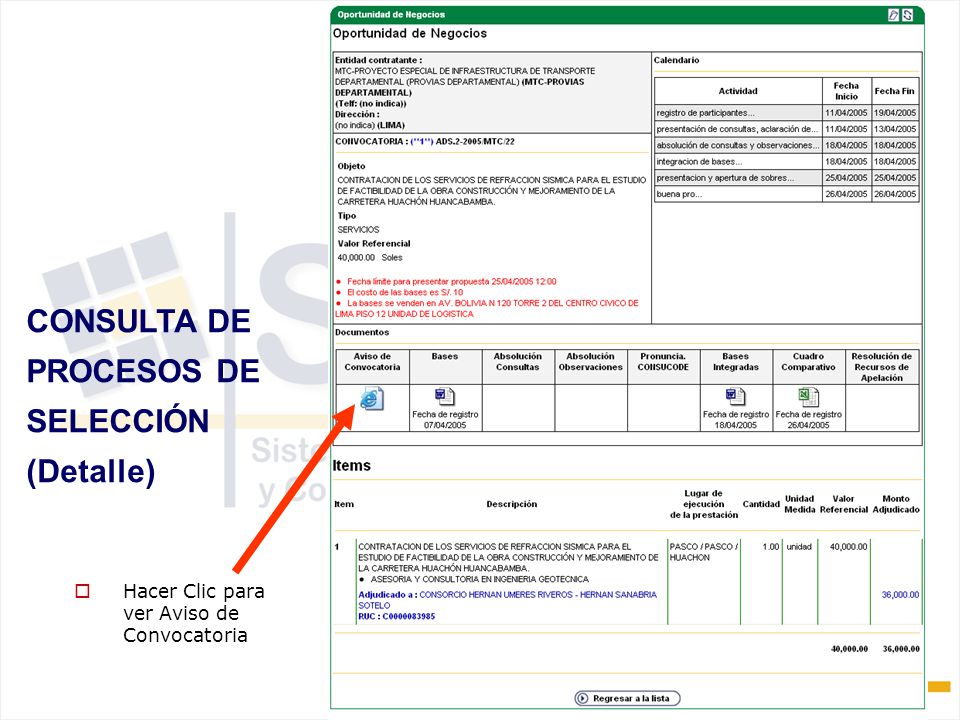Click 'ASESORIA Y CONSULTORIA EN INGENIERIA GEOTECNICA' bullet

tap(479, 579)
